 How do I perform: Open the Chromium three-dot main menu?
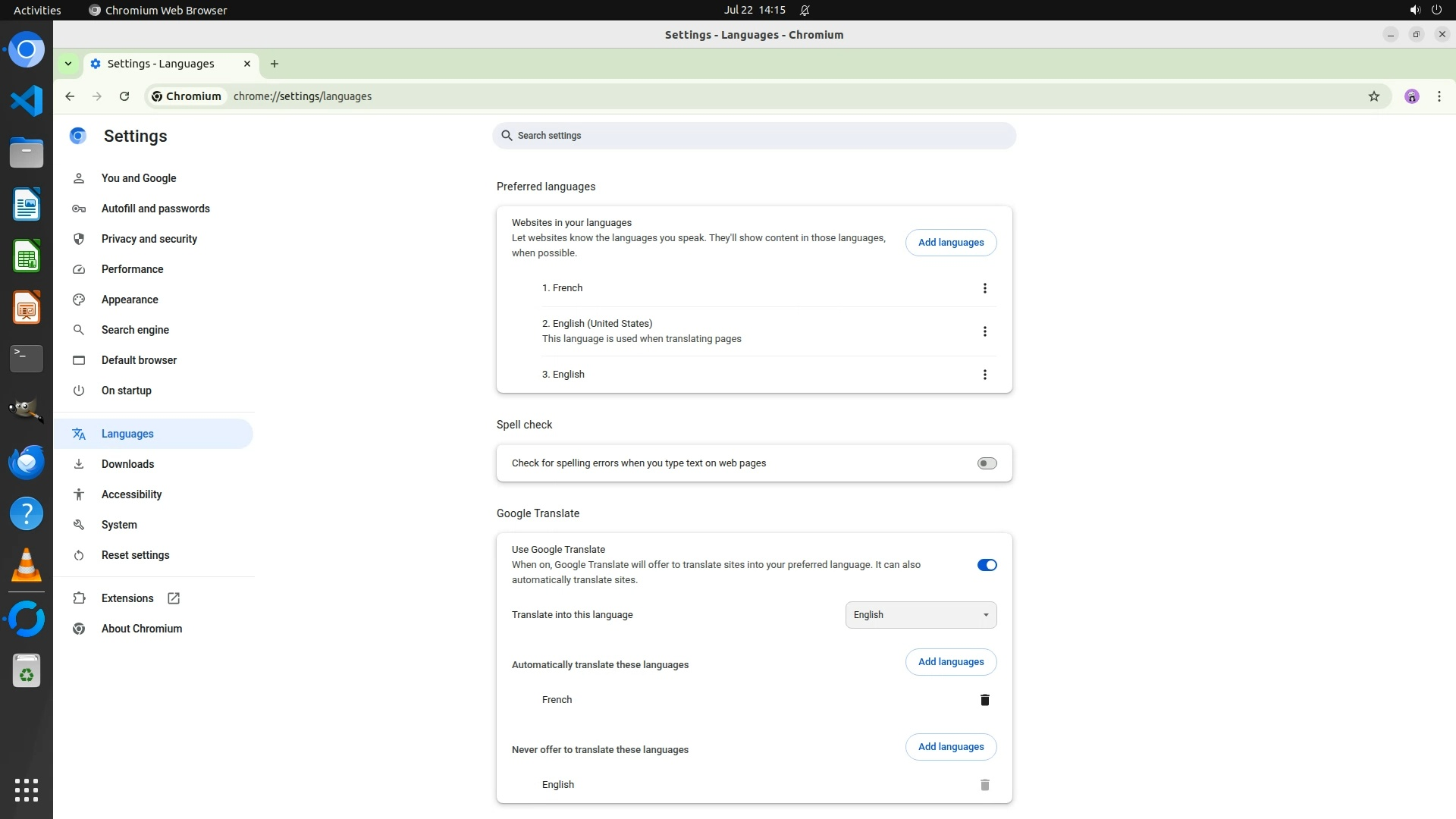[1439, 96]
